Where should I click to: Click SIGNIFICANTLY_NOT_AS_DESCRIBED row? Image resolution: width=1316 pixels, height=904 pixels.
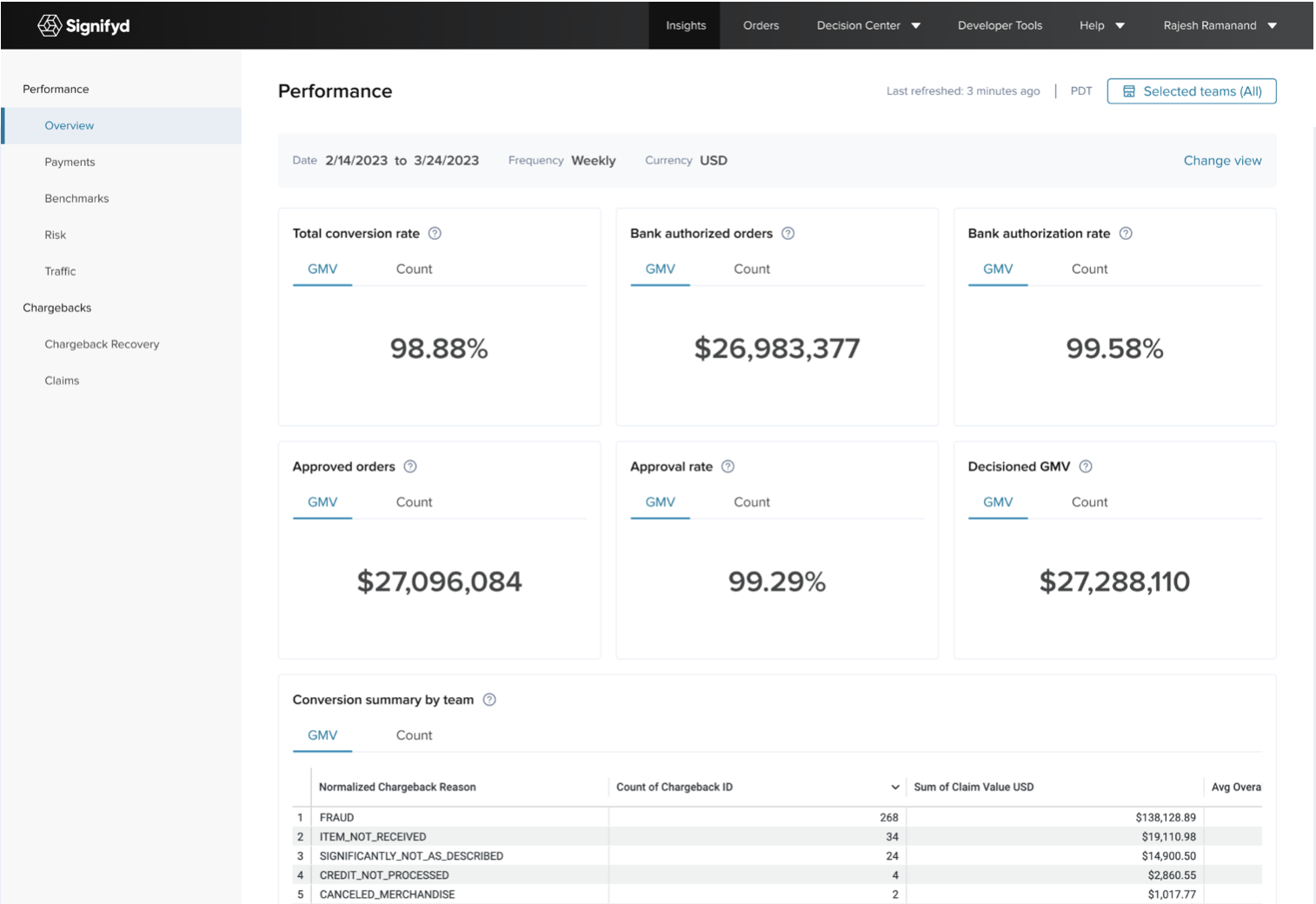point(777,855)
